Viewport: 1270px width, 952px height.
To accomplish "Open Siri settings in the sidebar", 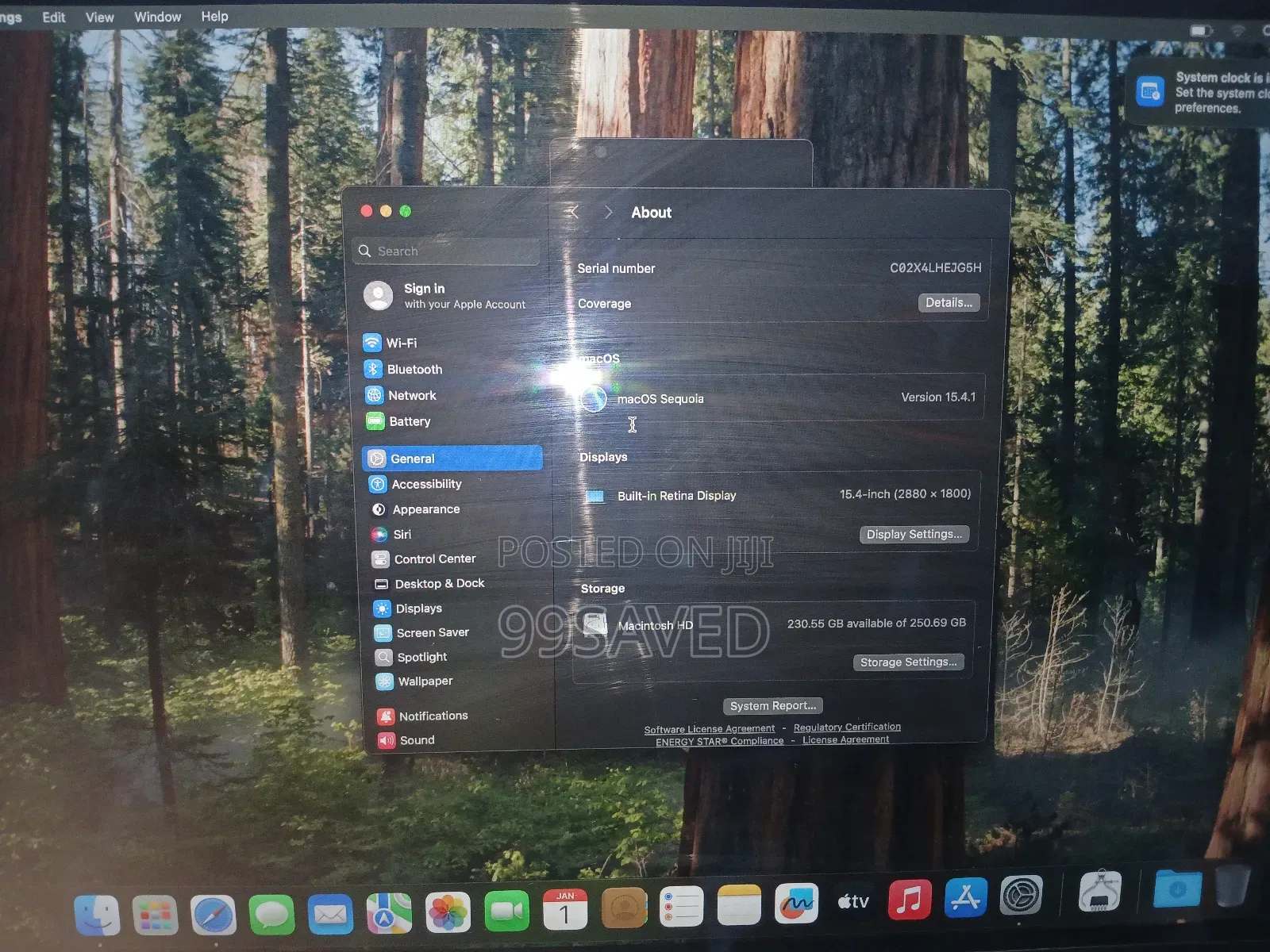I will (456, 534).
